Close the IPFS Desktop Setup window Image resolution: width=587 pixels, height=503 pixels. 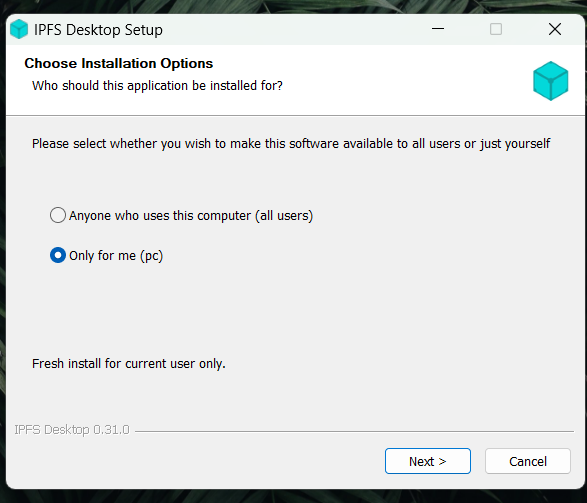555,29
